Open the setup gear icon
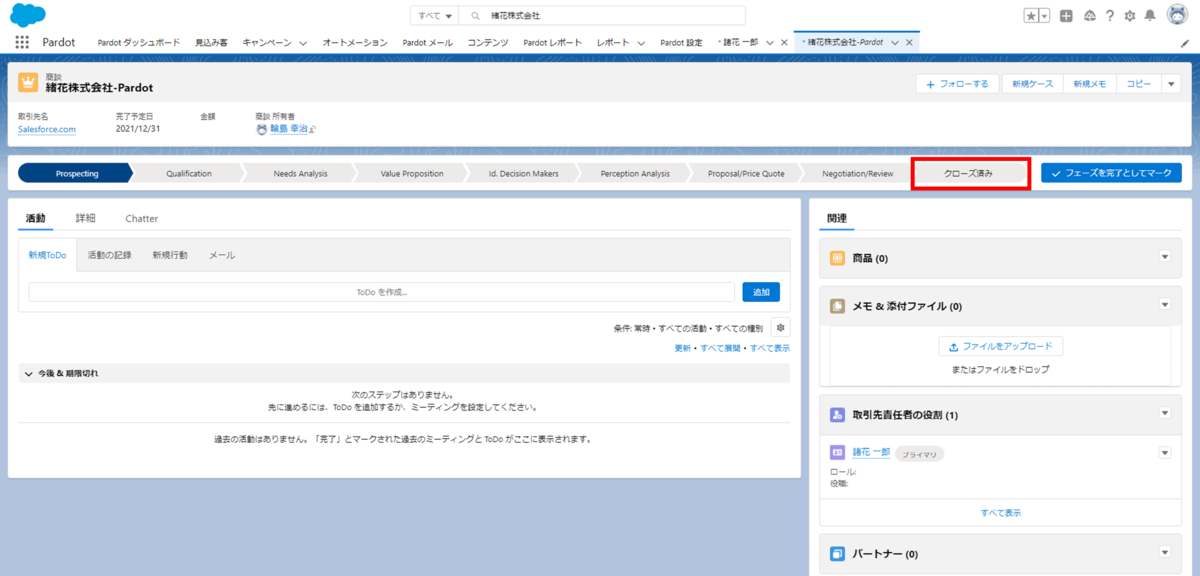Image resolution: width=1200 pixels, height=576 pixels. point(1130,16)
